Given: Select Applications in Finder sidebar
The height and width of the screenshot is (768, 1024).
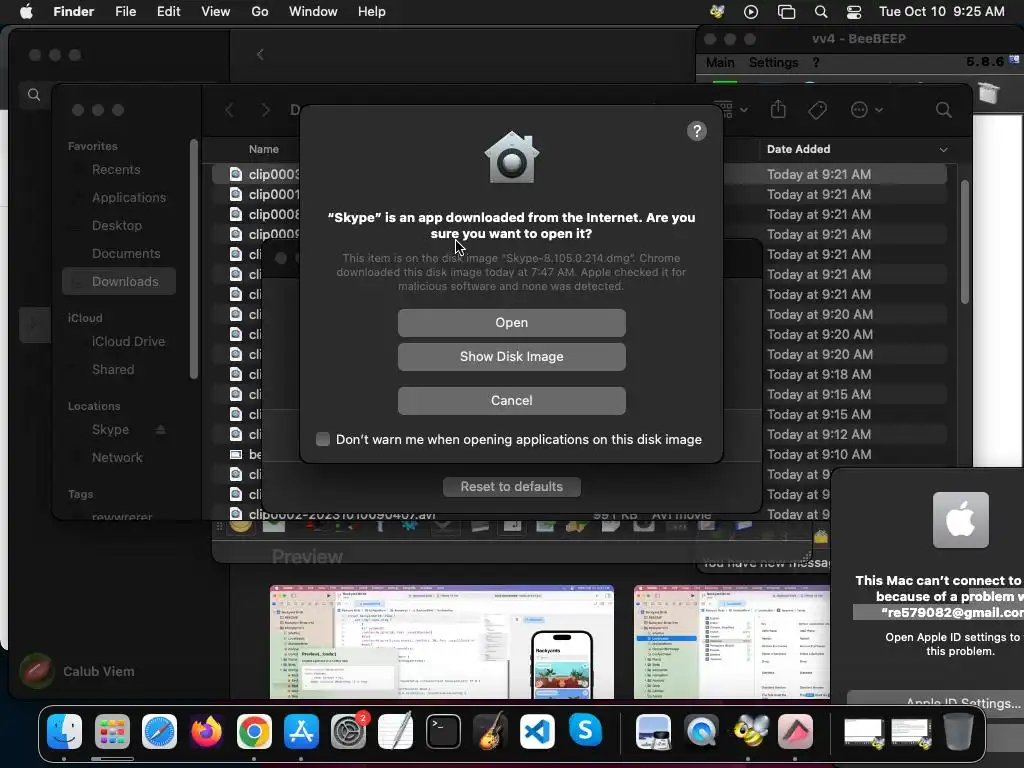Looking at the screenshot, I should pyautogui.click(x=129, y=198).
